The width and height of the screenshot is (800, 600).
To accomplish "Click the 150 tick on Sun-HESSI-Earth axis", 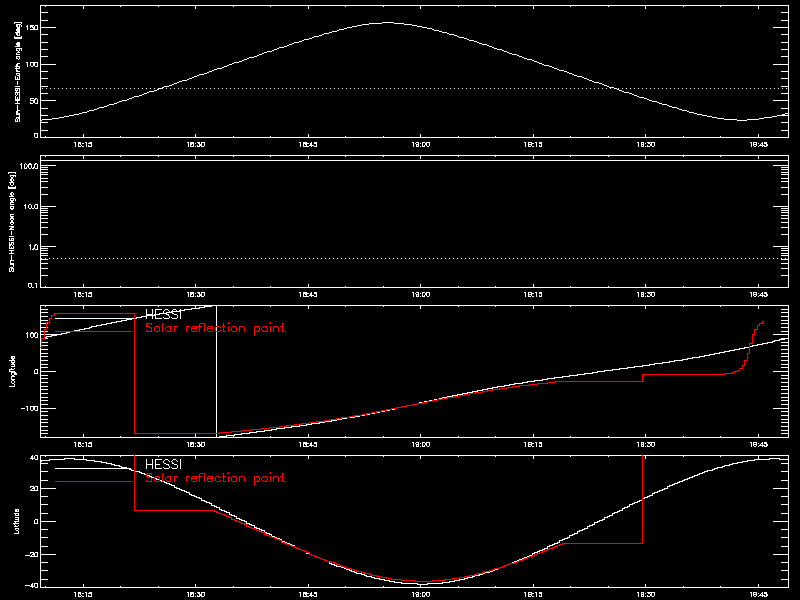I will tap(32, 28).
